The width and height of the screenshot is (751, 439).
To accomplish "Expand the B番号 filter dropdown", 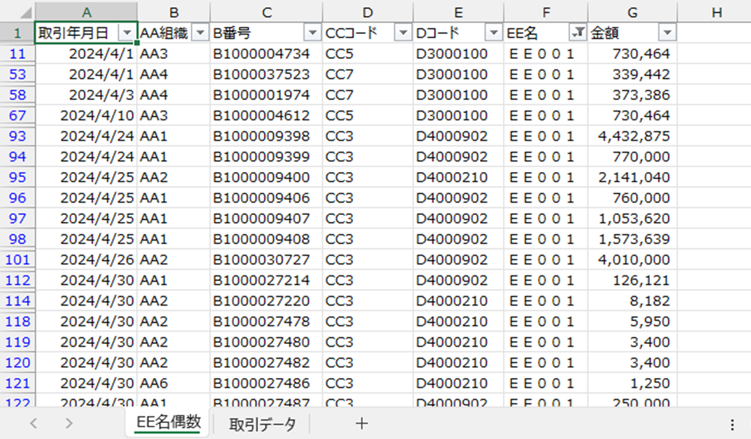I will (x=311, y=32).
